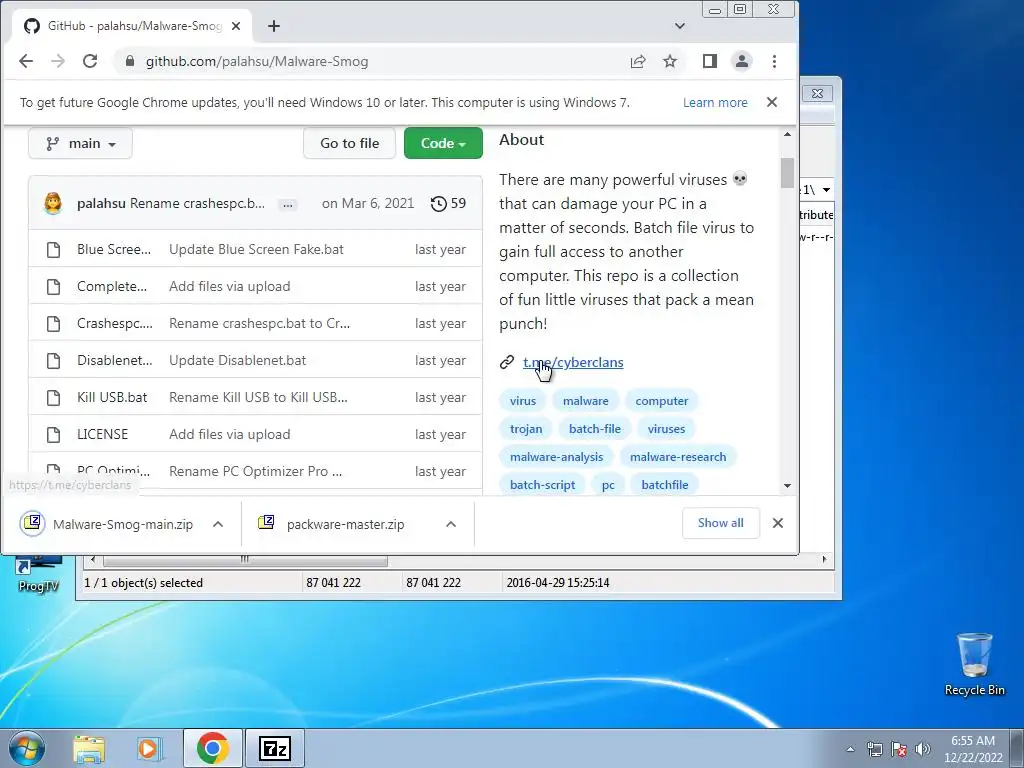
Task: Open the Chrome profile icon
Action: (x=742, y=61)
